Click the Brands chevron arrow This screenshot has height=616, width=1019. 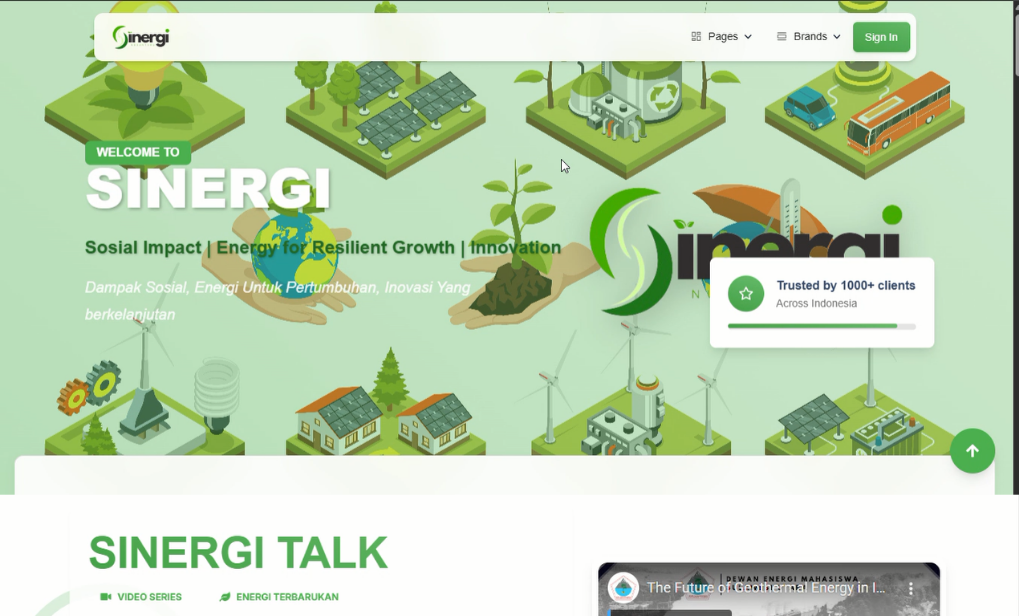(836, 37)
